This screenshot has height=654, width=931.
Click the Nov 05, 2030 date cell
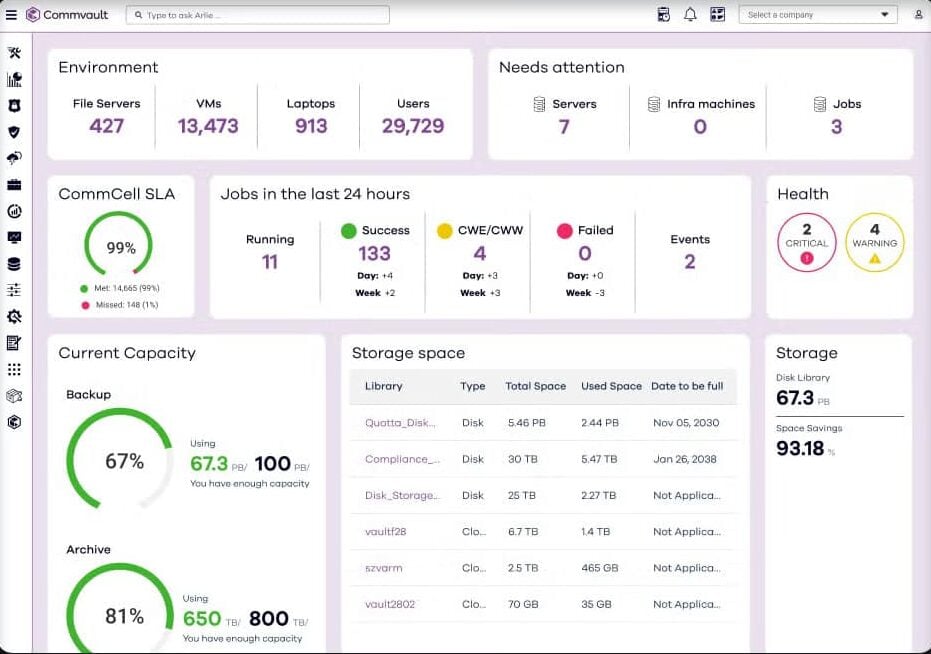click(686, 423)
